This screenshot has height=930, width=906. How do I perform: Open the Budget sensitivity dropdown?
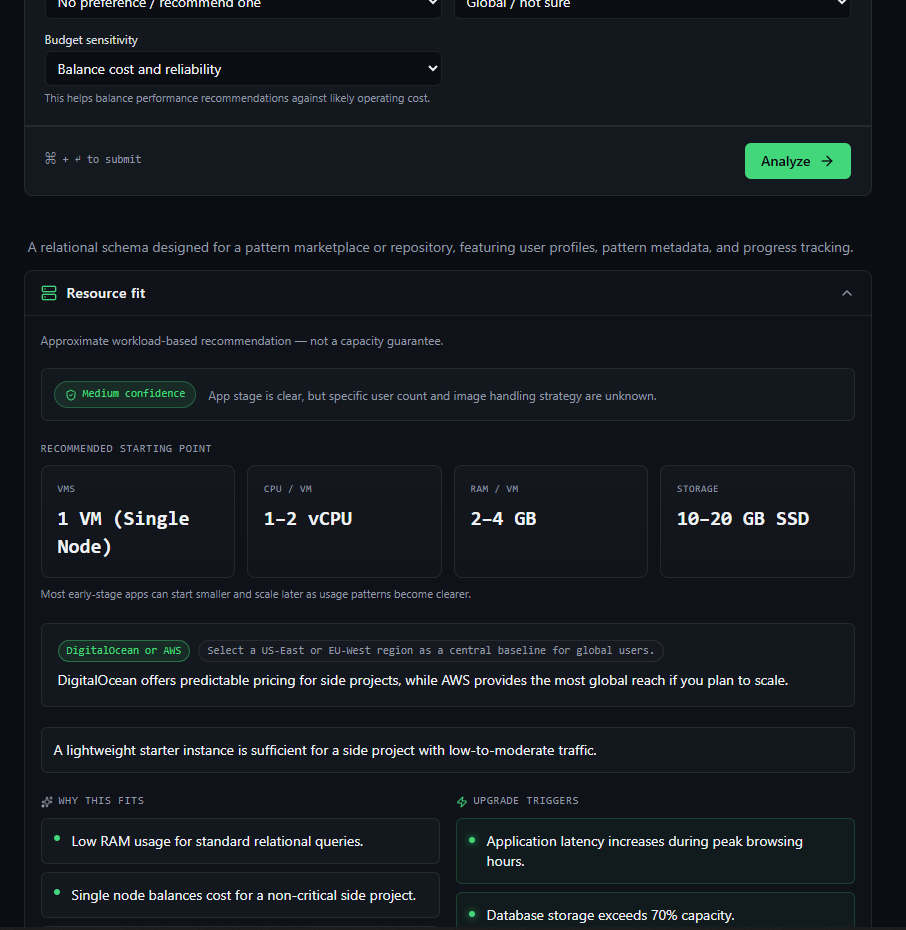(243, 69)
